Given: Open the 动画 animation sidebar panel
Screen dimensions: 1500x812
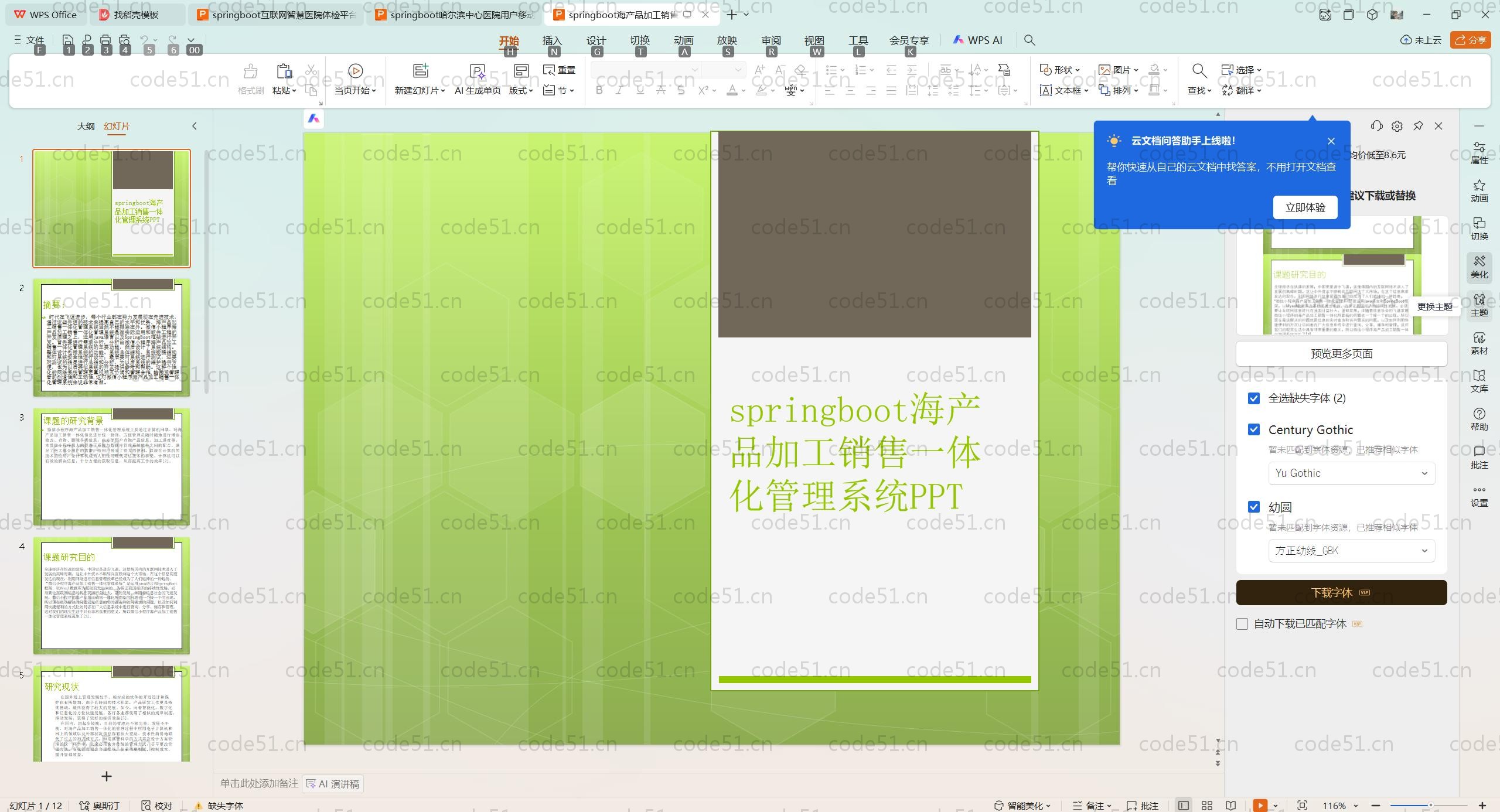Looking at the screenshot, I should point(1479,190).
